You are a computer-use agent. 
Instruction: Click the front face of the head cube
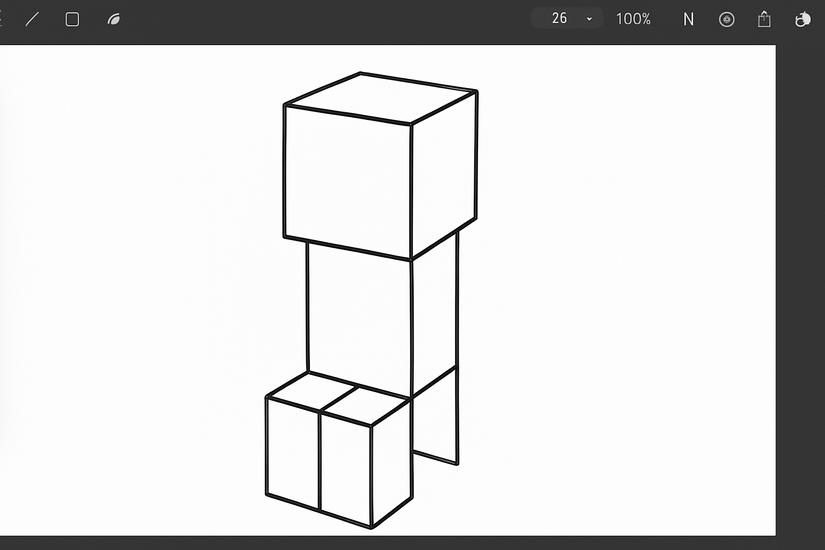pos(347,182)
